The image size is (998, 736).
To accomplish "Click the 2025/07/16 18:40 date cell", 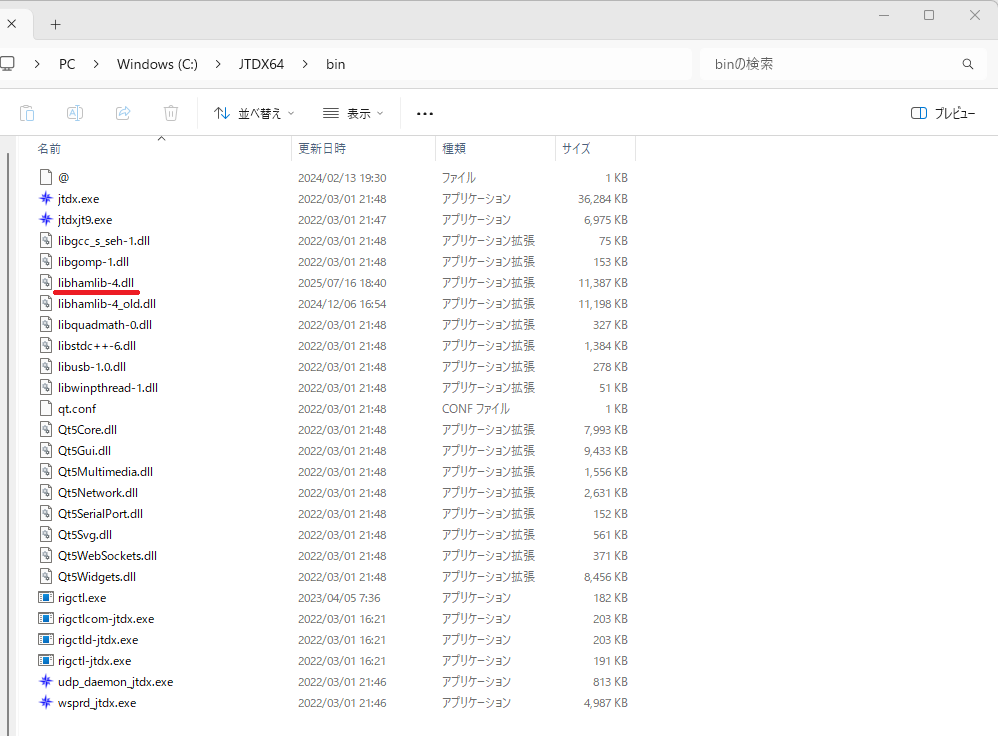I will coord(342,283).
